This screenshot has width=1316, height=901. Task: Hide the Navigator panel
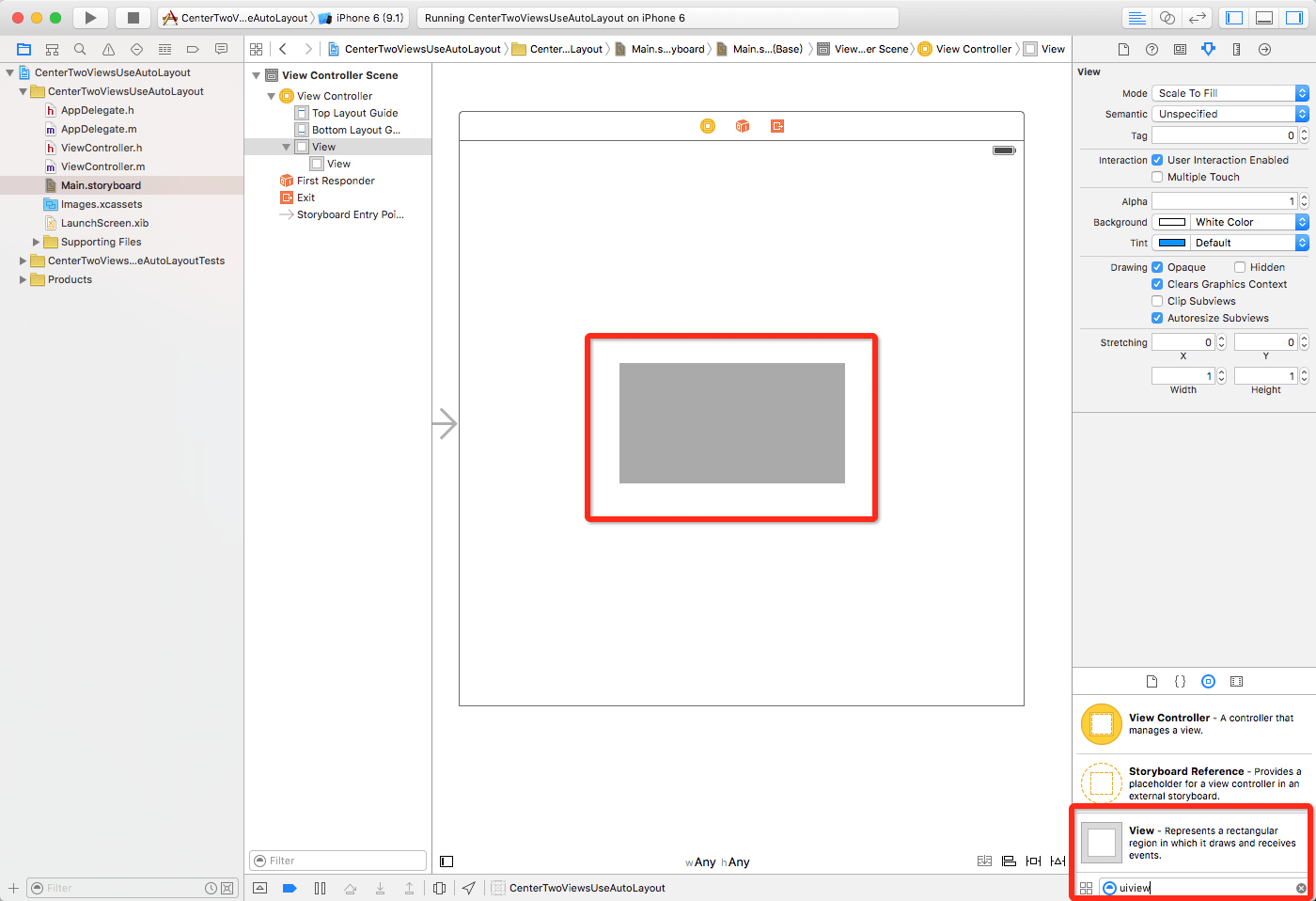[1235, 18]
